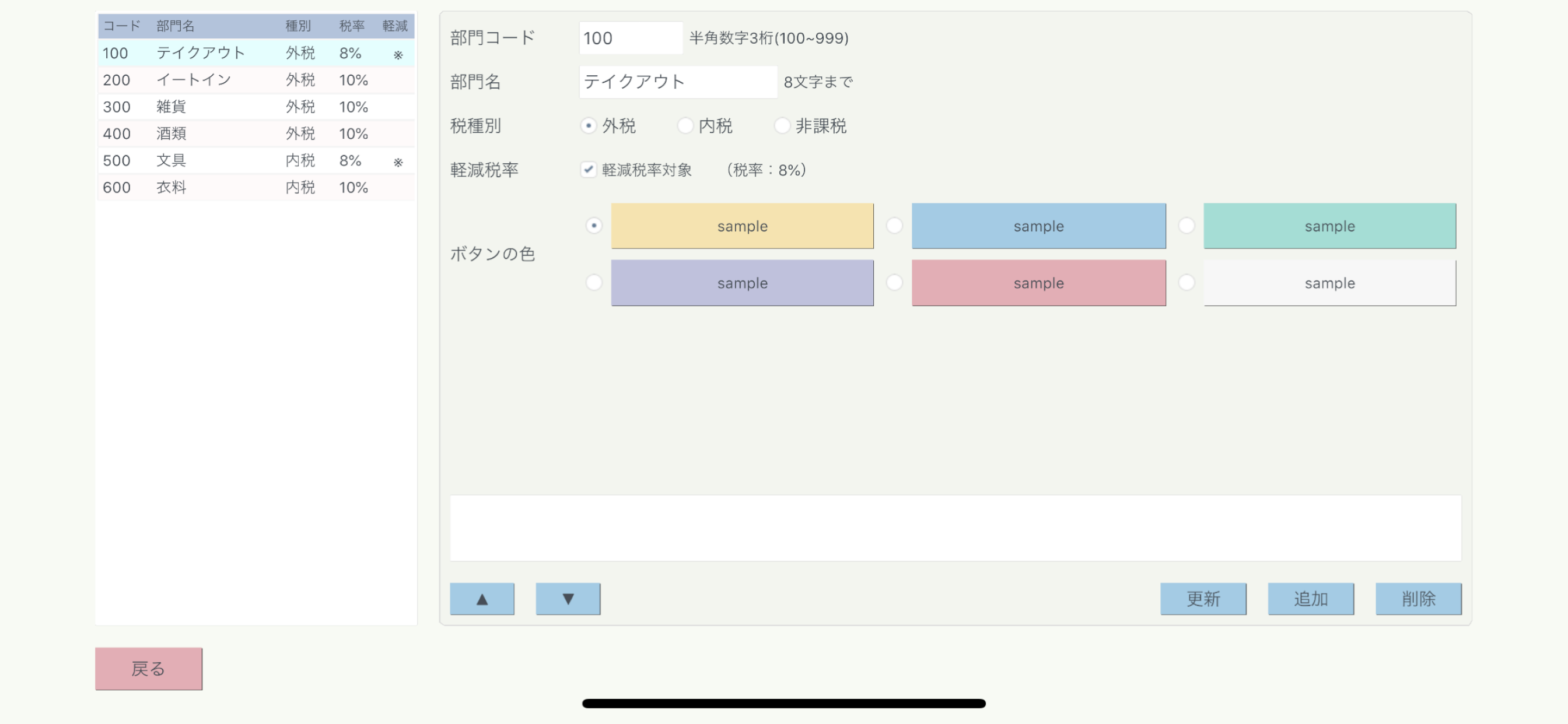Select the 100 テイクアウト row
This screenshot has width=1568, height=724.
[256, 53]
